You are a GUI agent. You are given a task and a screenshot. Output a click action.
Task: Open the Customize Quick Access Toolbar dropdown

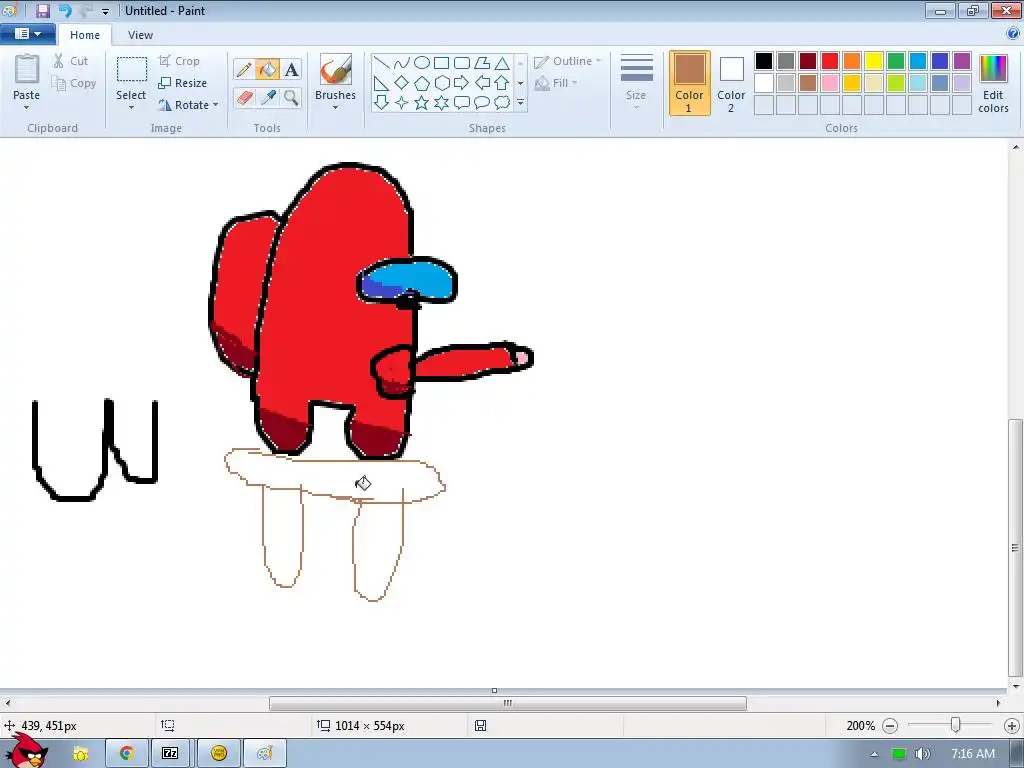click(x=105, y=11)
